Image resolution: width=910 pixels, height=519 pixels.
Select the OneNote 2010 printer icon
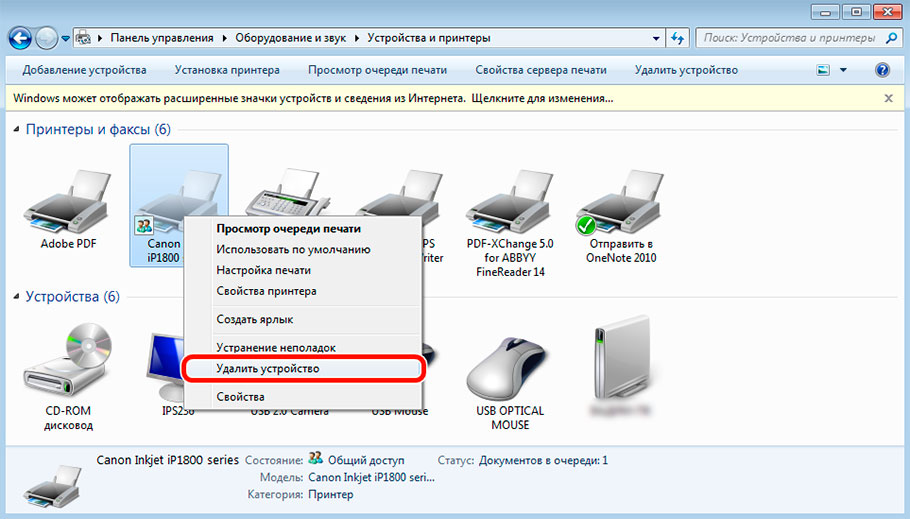(x=621, y=202)
